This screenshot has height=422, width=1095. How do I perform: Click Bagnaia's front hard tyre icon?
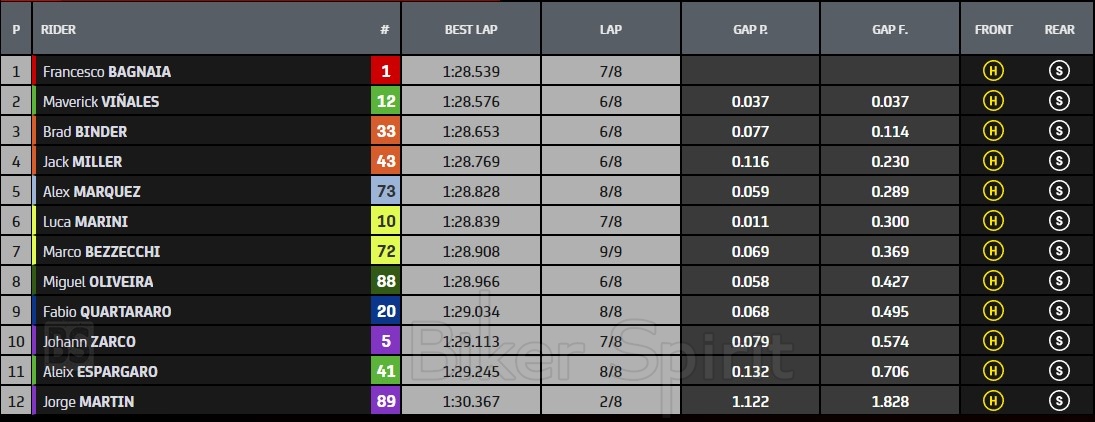994,71
